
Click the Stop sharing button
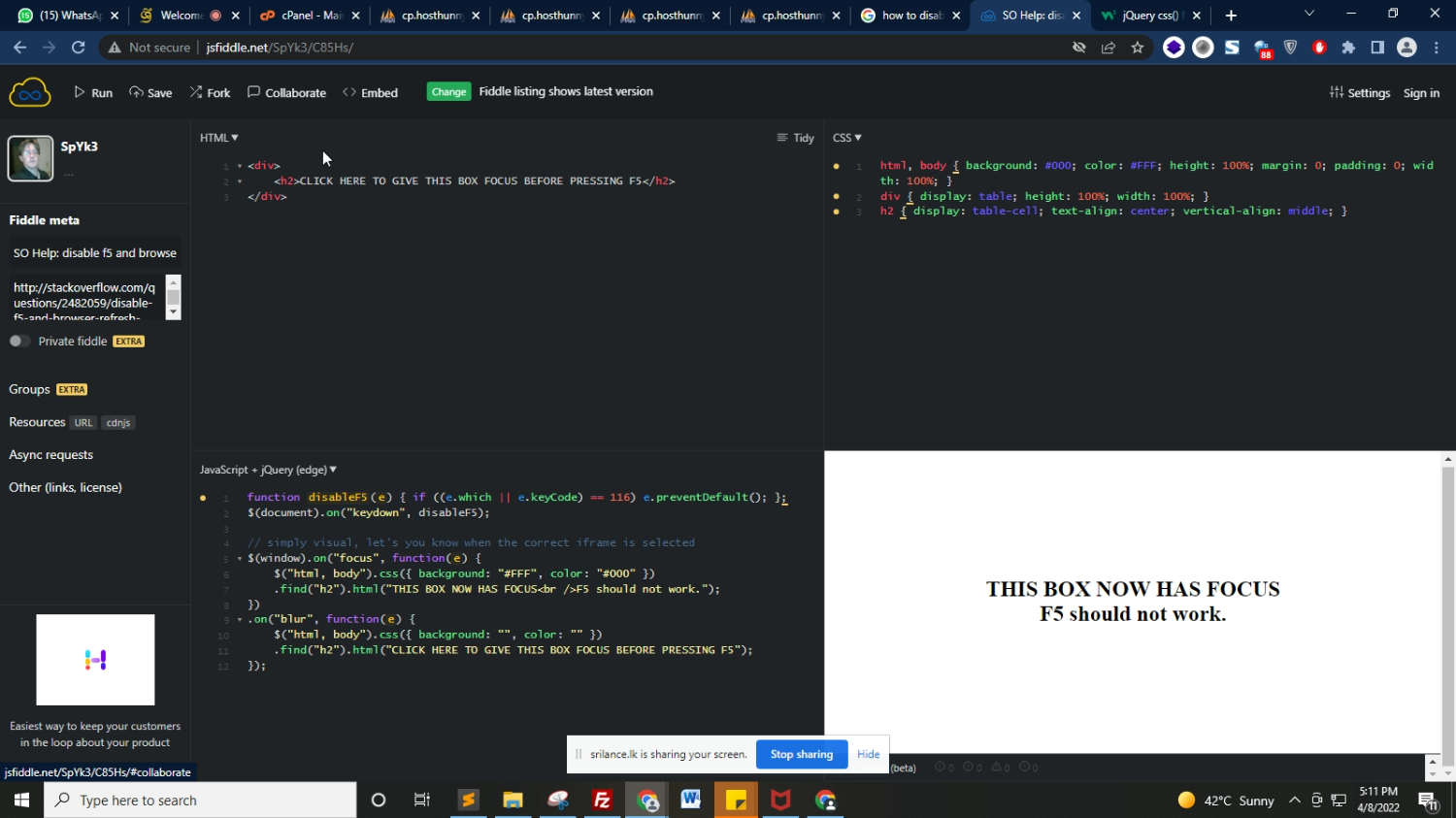pos(801,754)
